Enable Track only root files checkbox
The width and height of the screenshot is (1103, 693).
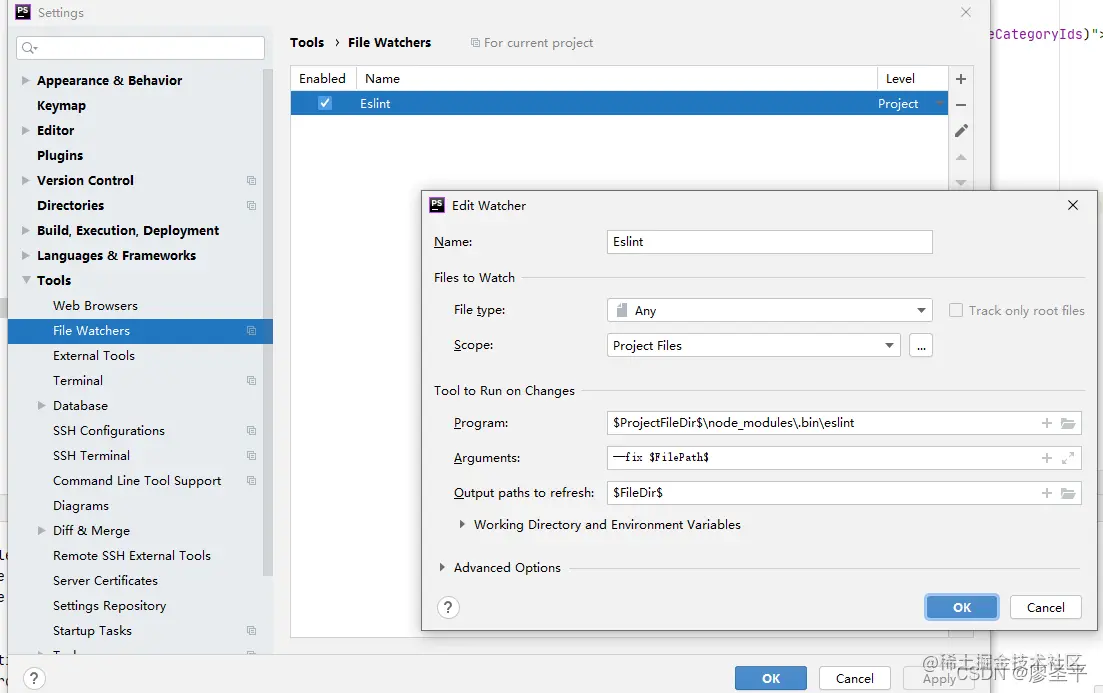coord(956,310)
